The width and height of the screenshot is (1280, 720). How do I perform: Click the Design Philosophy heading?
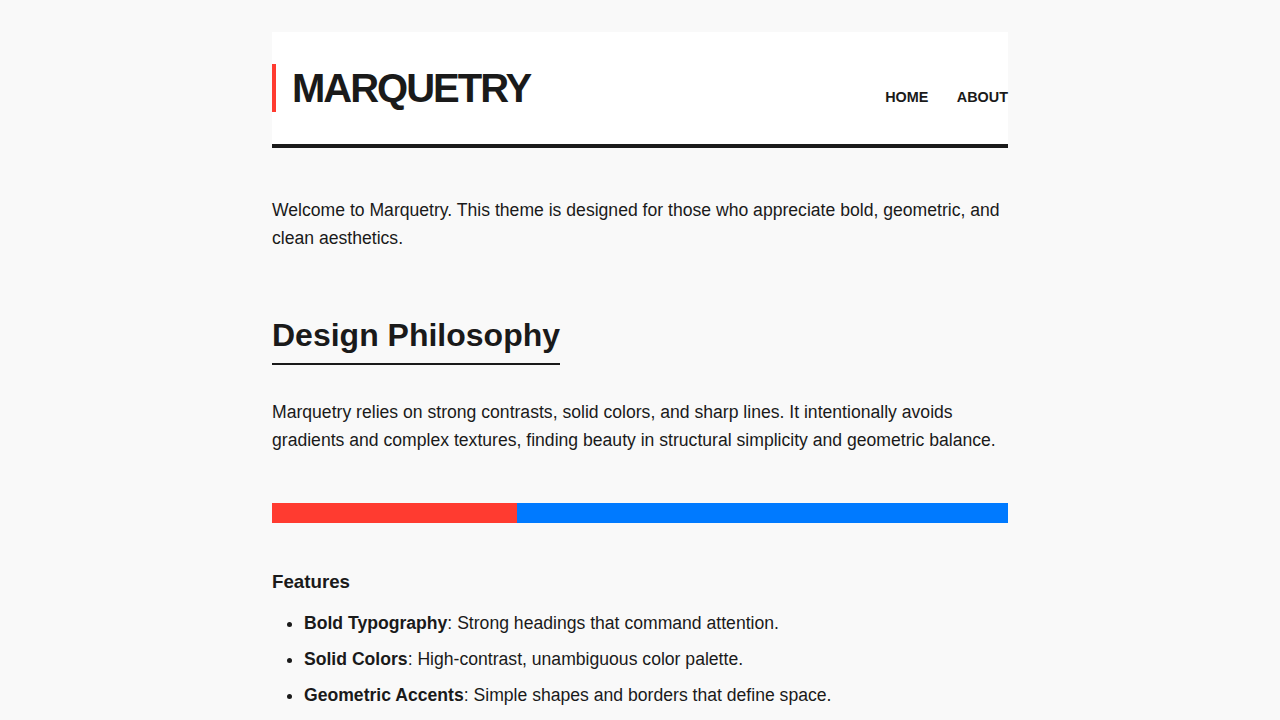click(x=416, y=335)
